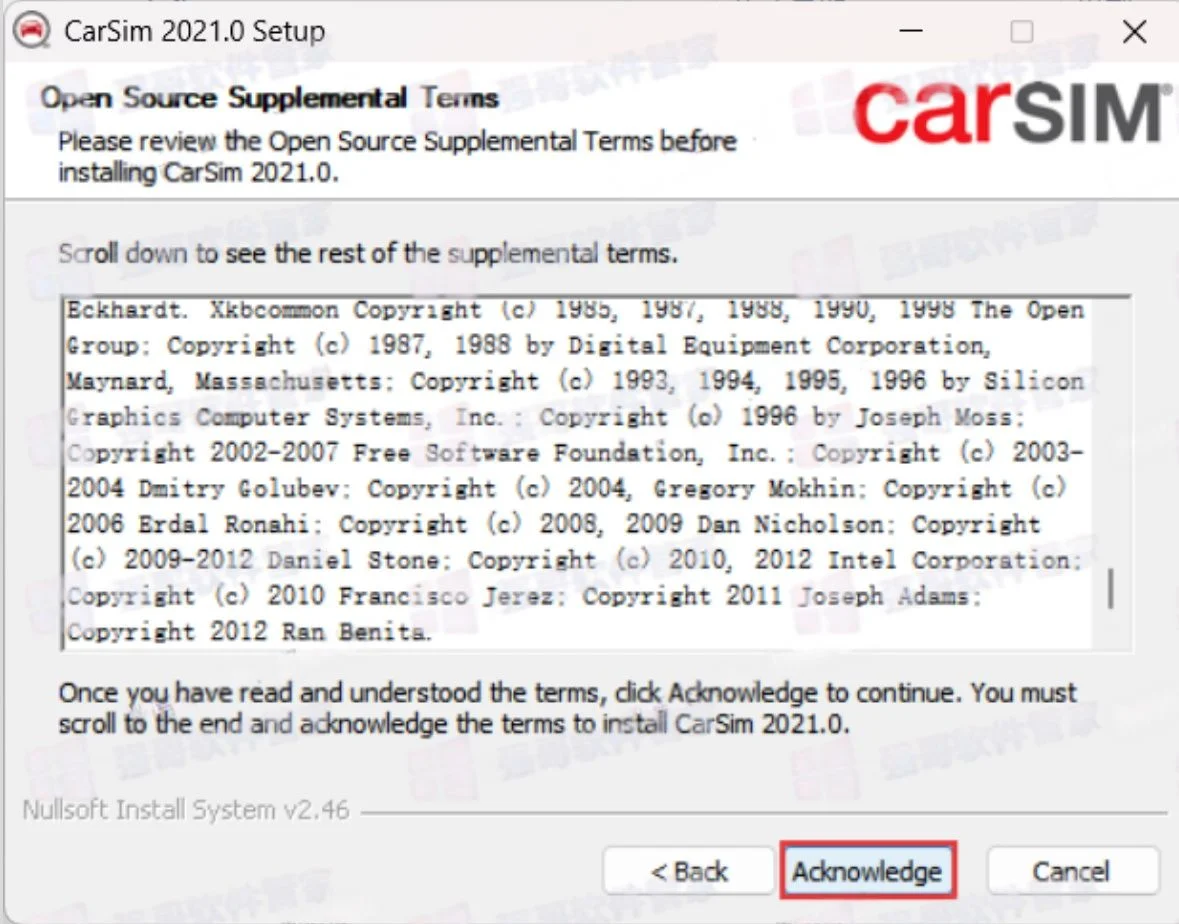Click the terms text box scrollbar thumb

(1111, 589)
